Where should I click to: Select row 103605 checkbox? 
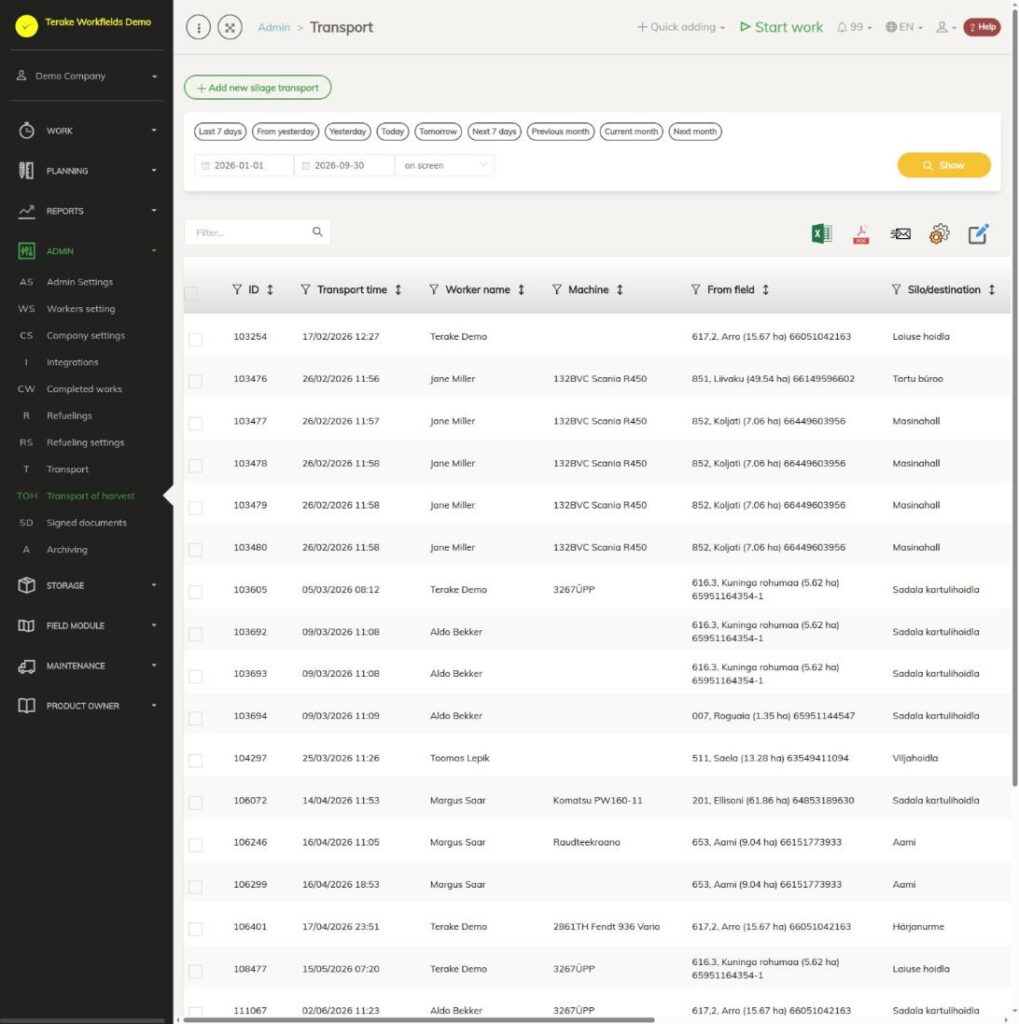[x=195, y=592]
